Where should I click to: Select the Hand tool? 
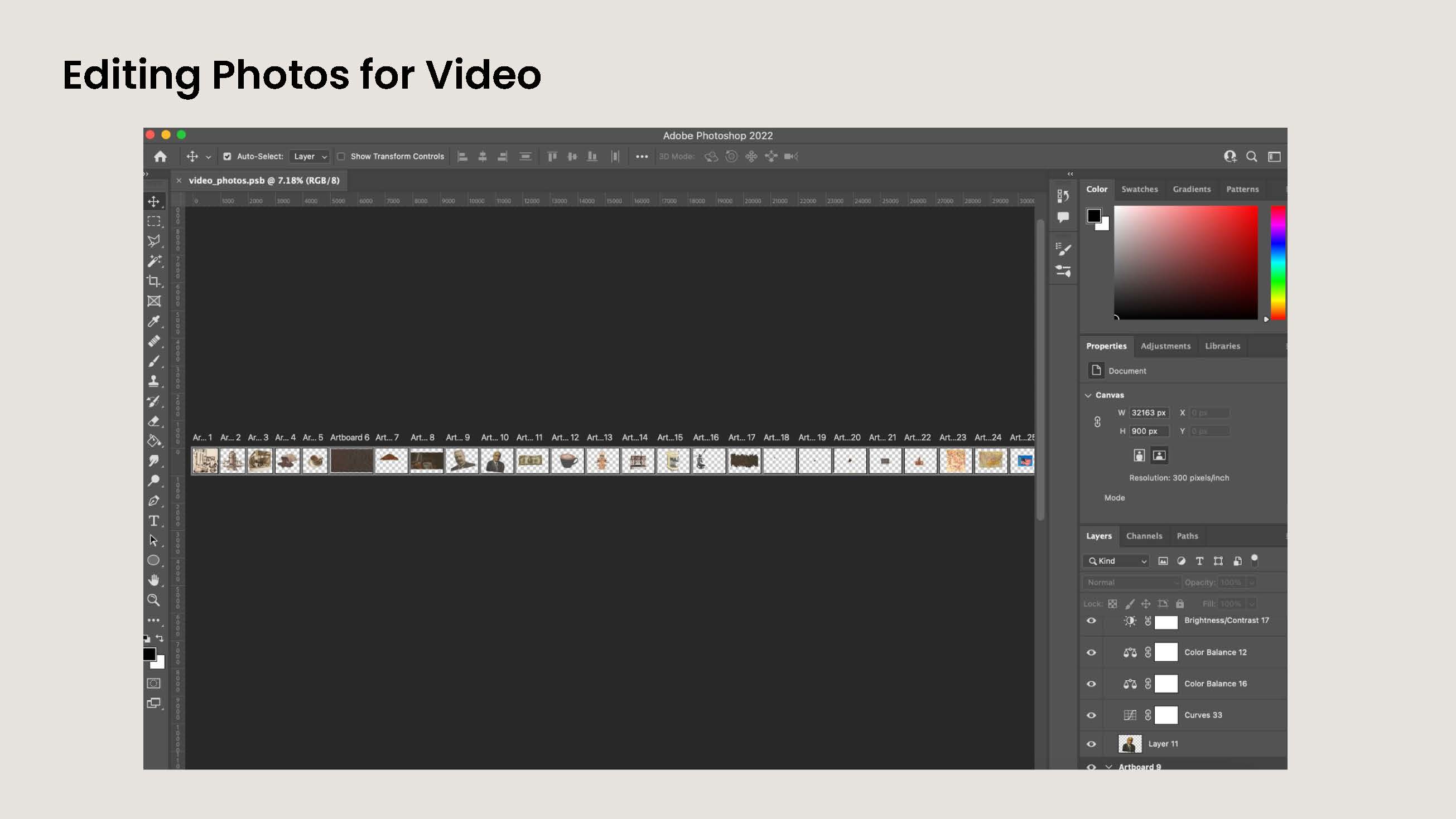pyautogui.click(x=153, y=580)
